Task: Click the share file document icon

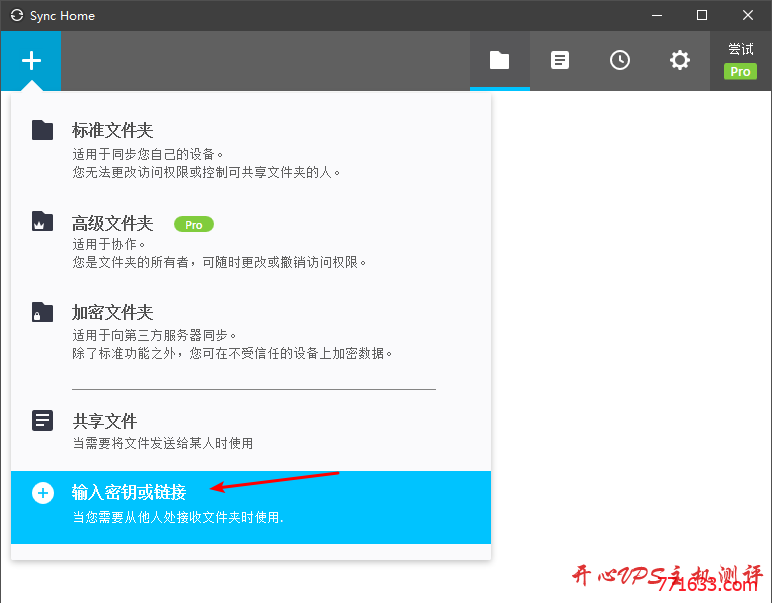Action: click(x=42, y=420)
